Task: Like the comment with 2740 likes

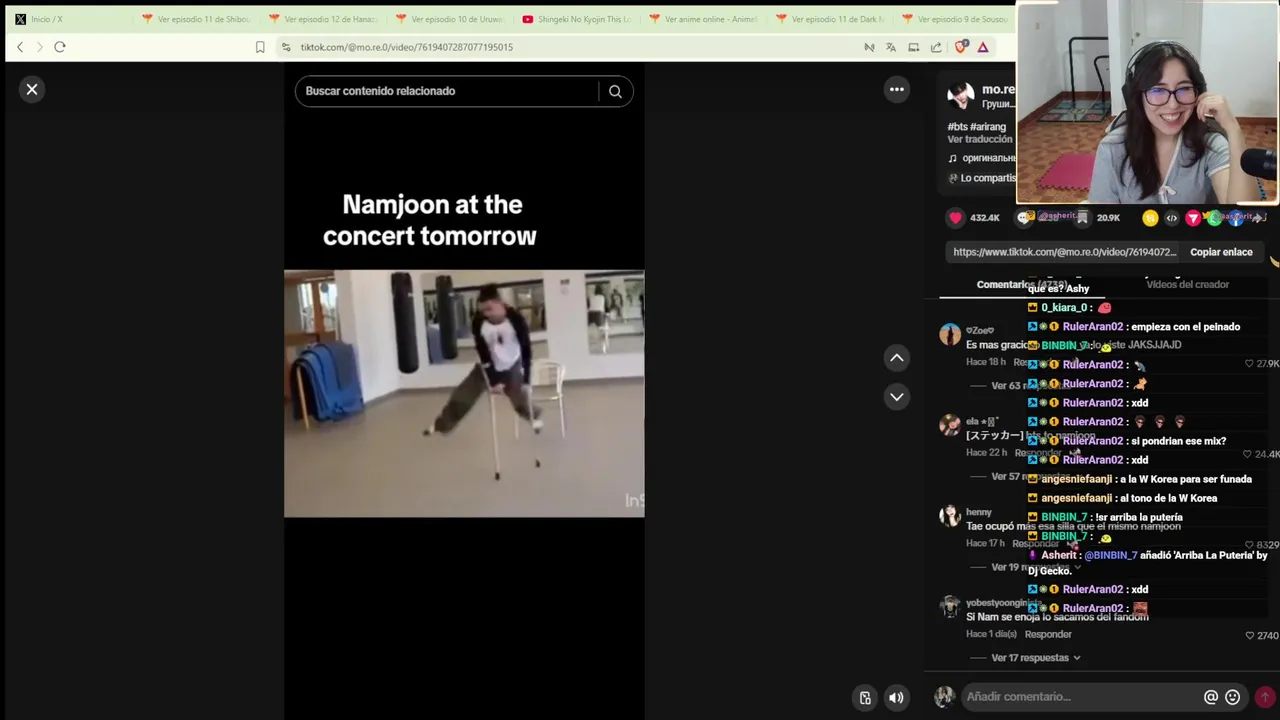Action: pos(1250,636)
